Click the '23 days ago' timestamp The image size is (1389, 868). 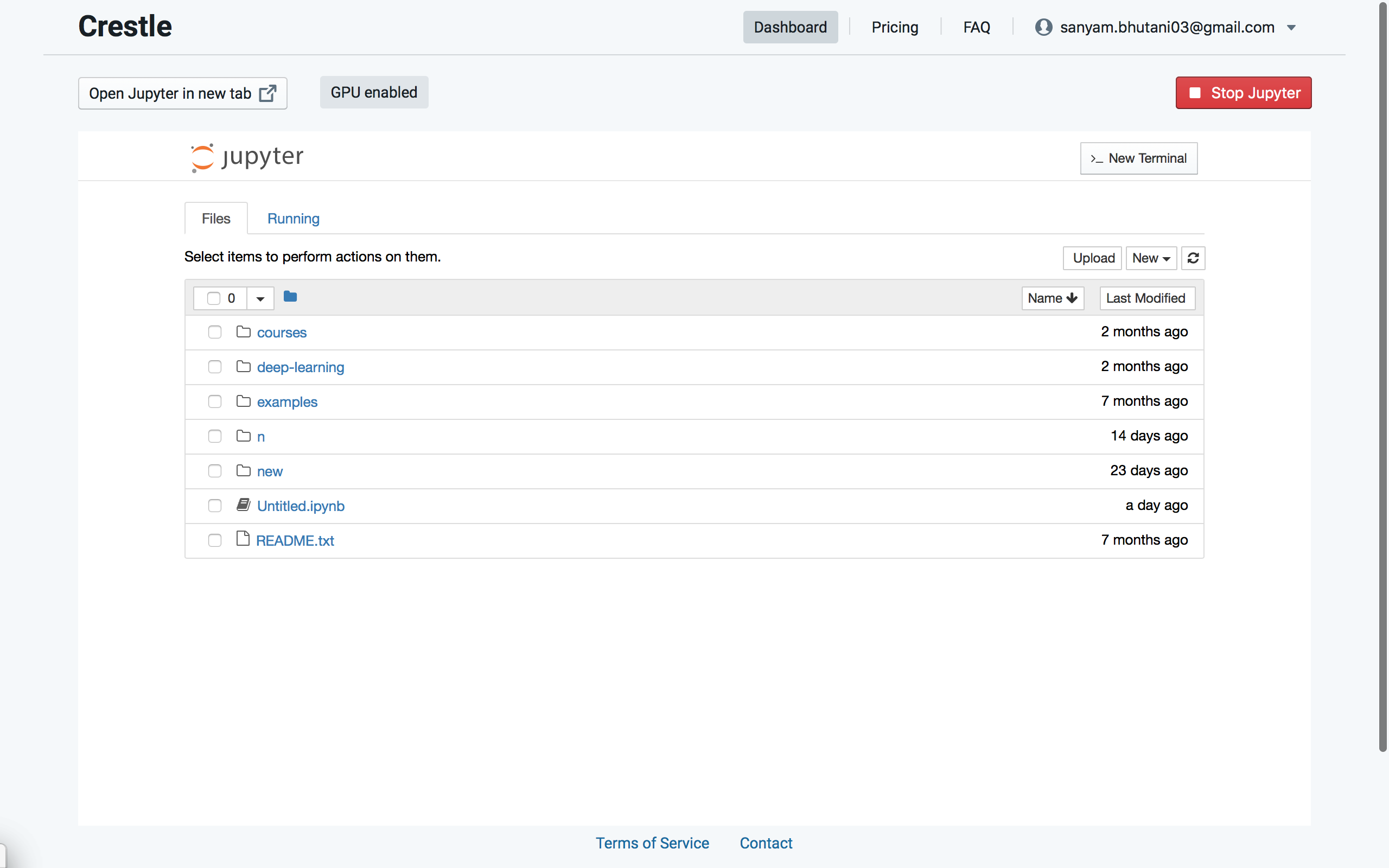click(1149, 471)
